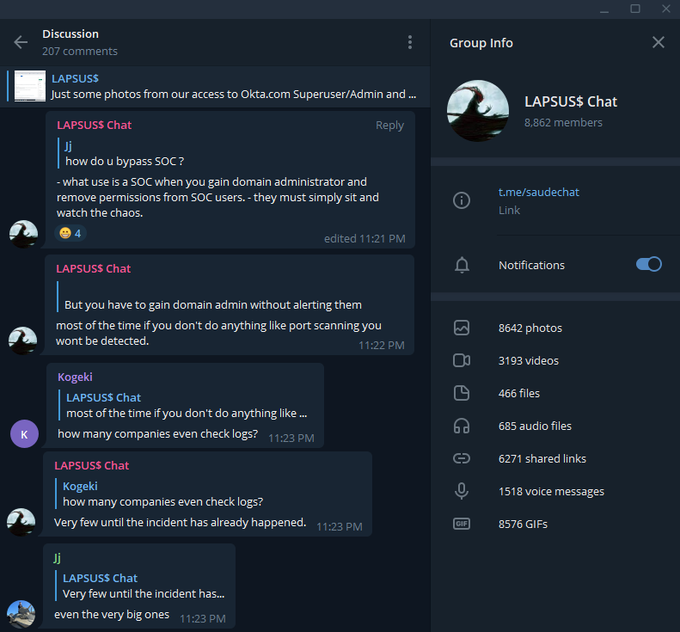Open LAPSUS$ Chat sender name on 'what use is a SOC' message
The height and width of the screenshot is (632, 680).
94,125
